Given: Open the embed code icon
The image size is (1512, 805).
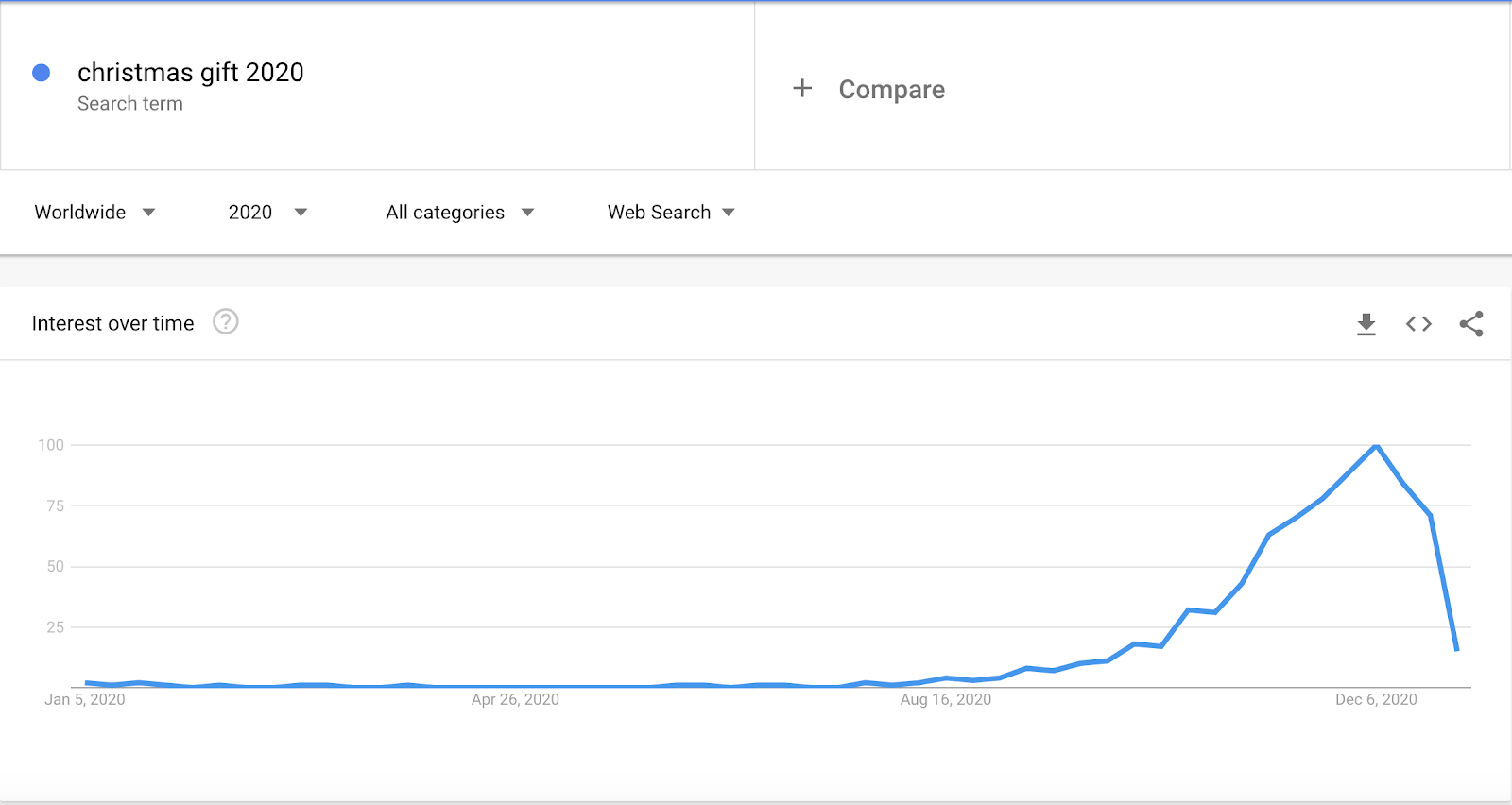Looking at the screenshot, I should click(x=1418, y=324).
